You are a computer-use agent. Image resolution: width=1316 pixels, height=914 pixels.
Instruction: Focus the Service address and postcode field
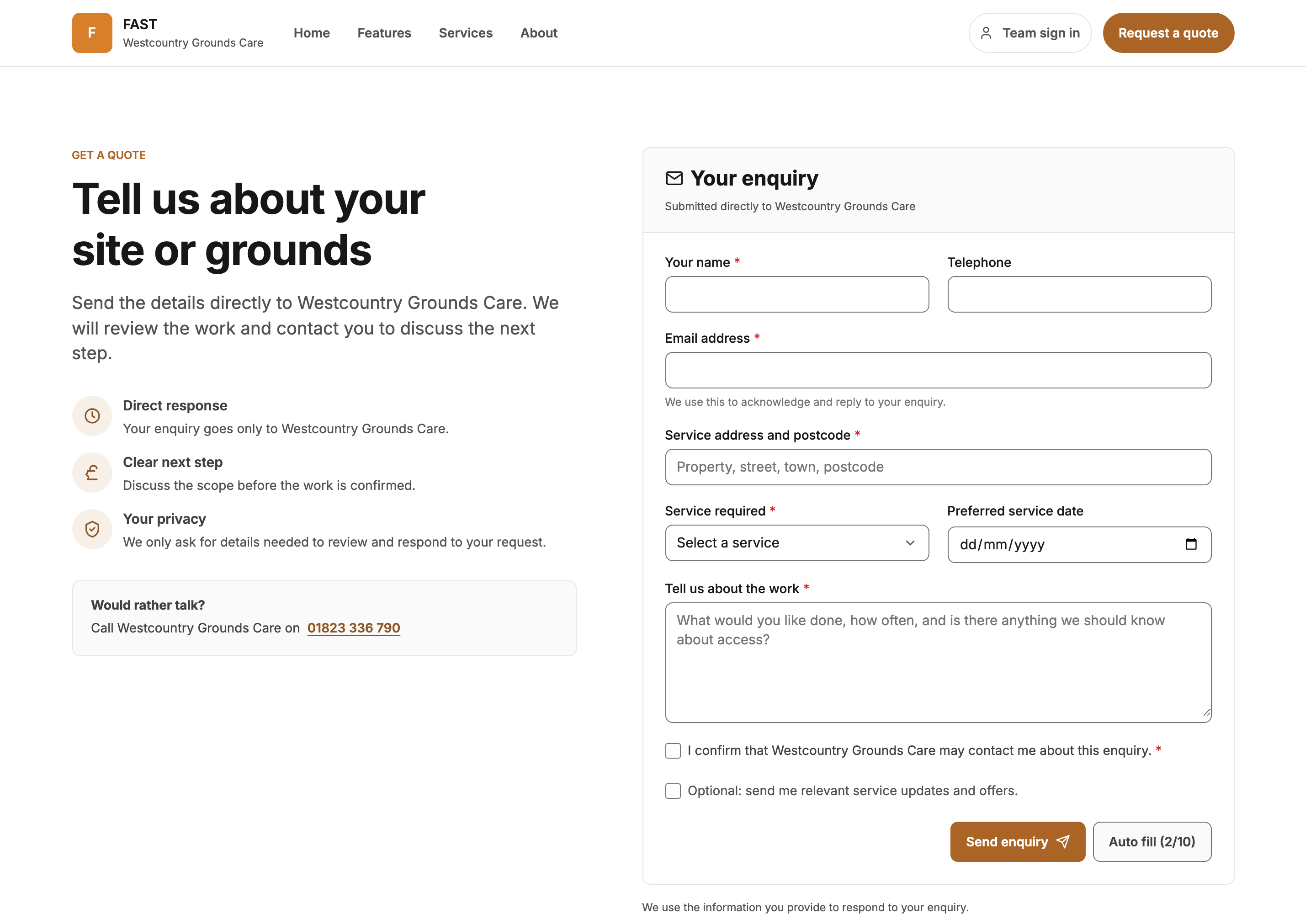(x=938, y=468)
